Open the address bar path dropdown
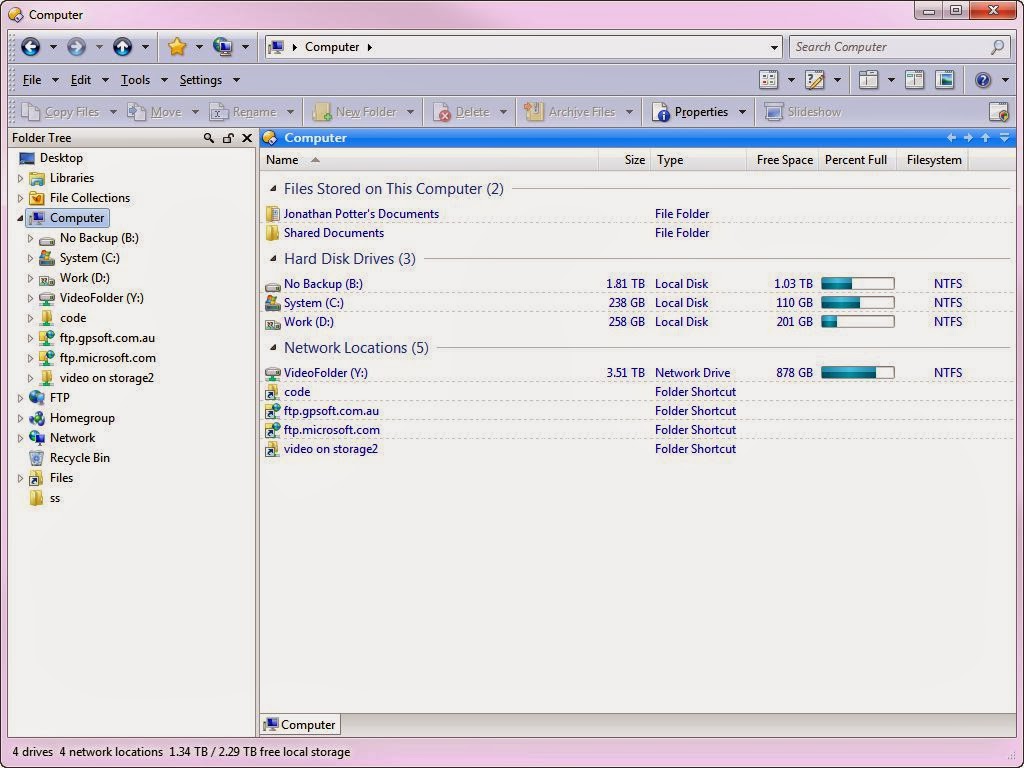The width and height of the screenshot is (1024, 768). (774, 47)
